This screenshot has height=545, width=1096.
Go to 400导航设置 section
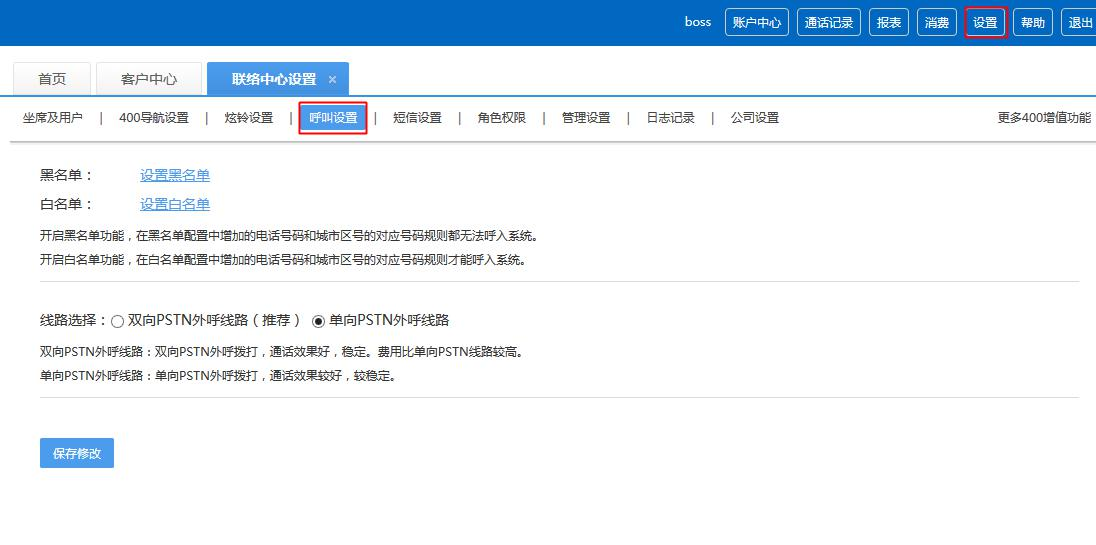click(x=154, y=118)
